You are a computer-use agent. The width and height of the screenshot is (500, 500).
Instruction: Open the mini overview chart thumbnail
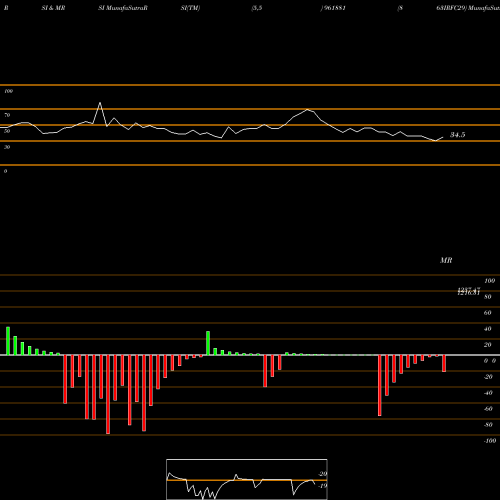click(x=247, y=479)
